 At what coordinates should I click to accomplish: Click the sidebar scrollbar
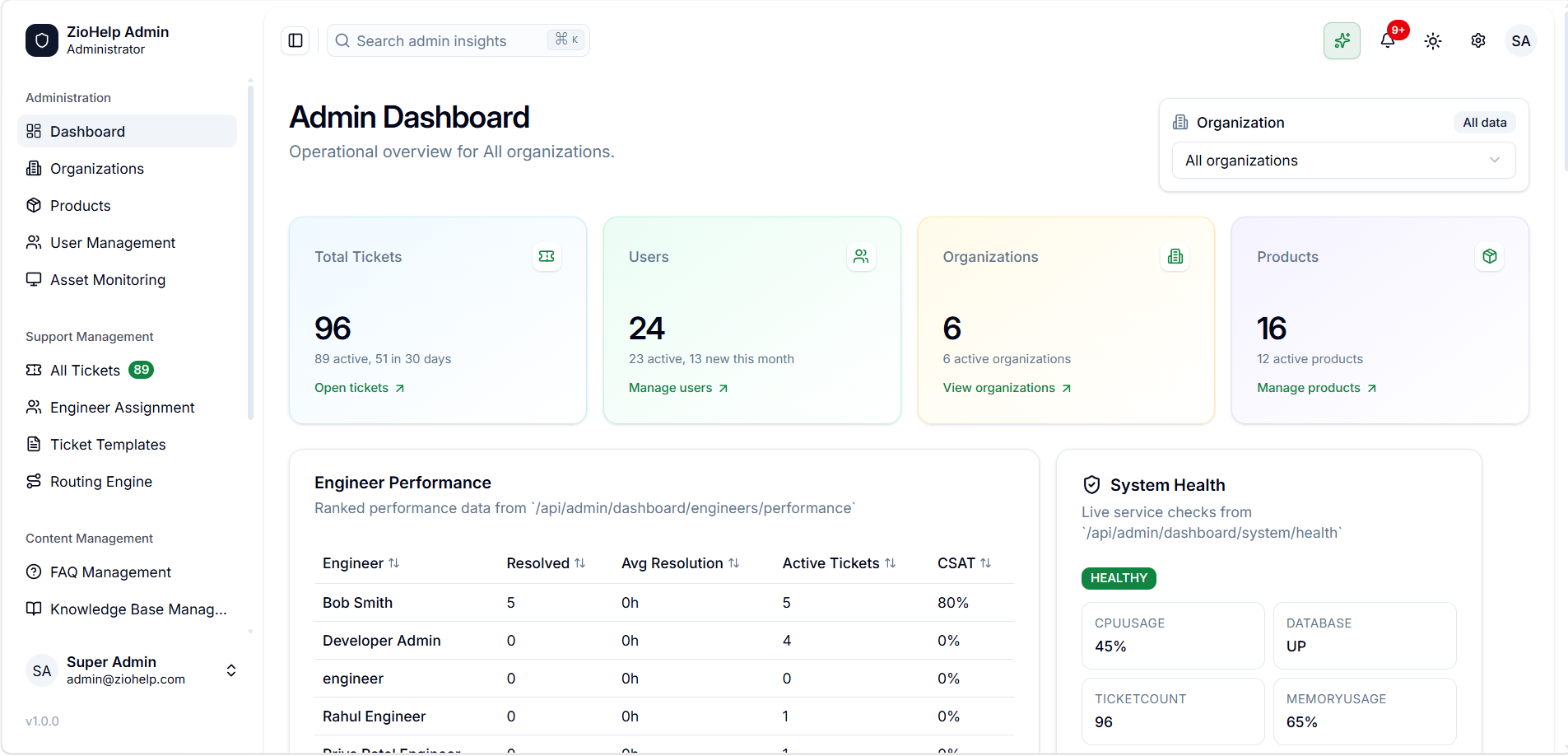coord(250,251)
